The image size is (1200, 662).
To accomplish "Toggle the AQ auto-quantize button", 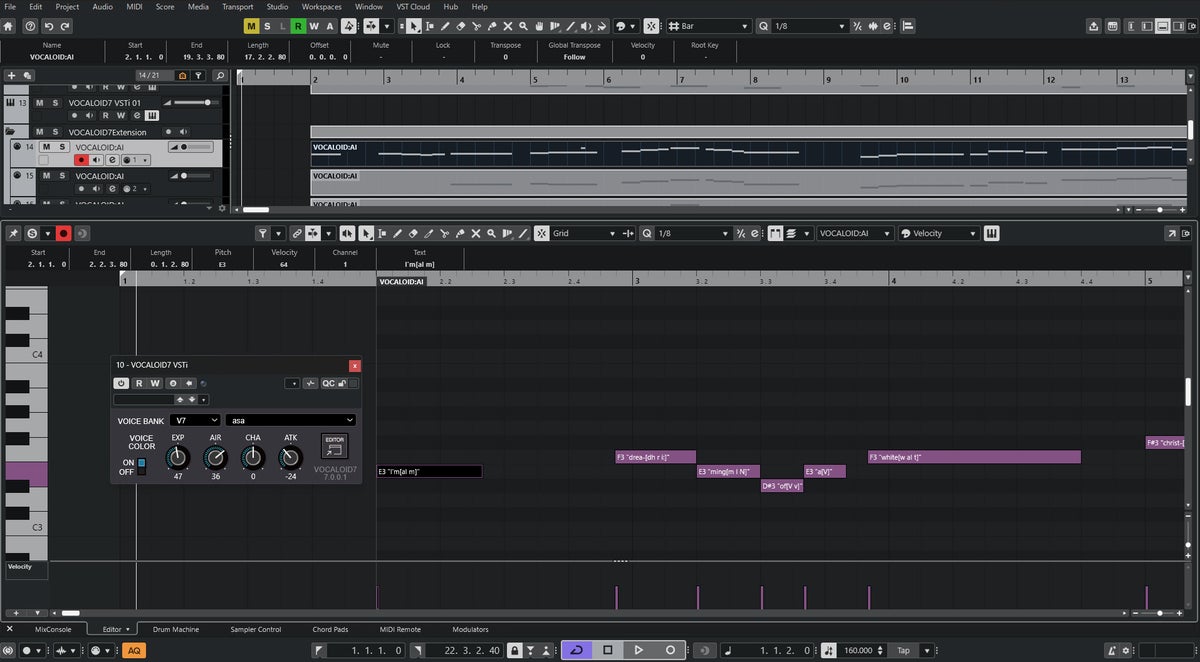I will 134,650.
